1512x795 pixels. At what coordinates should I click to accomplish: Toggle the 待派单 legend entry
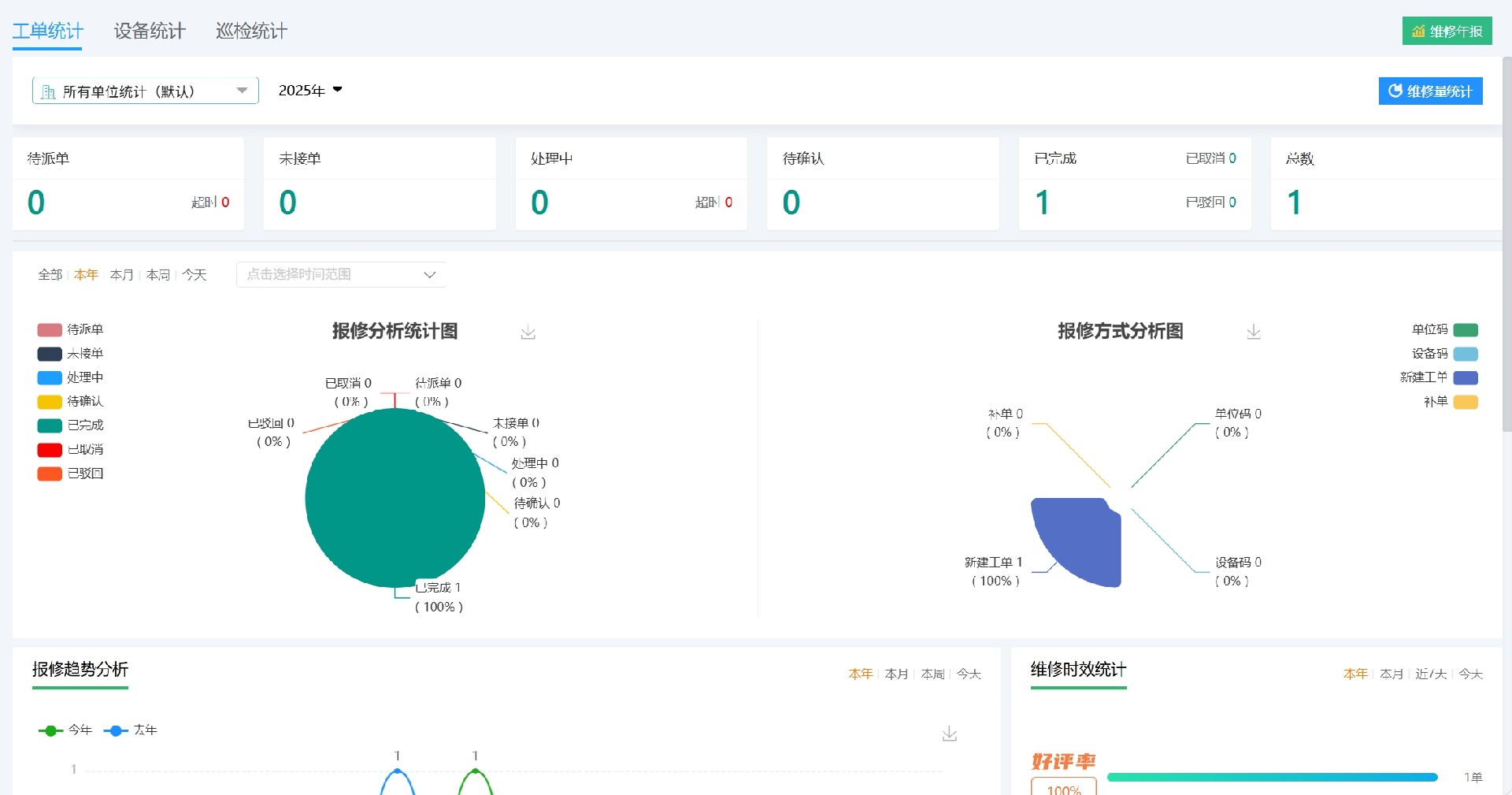(x=69, y=329)
